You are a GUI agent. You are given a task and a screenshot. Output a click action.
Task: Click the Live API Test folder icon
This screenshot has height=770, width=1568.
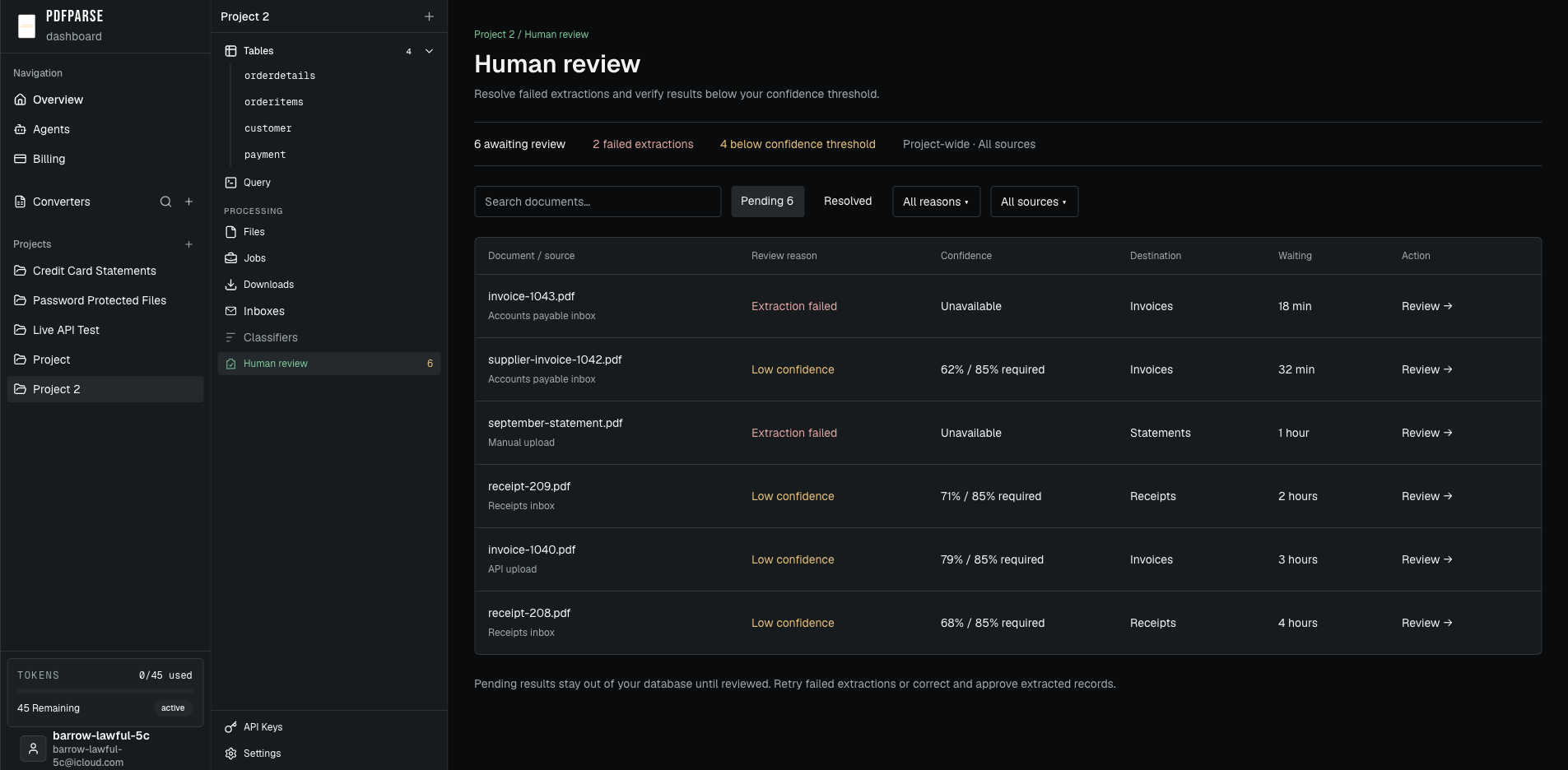[21, 330]
